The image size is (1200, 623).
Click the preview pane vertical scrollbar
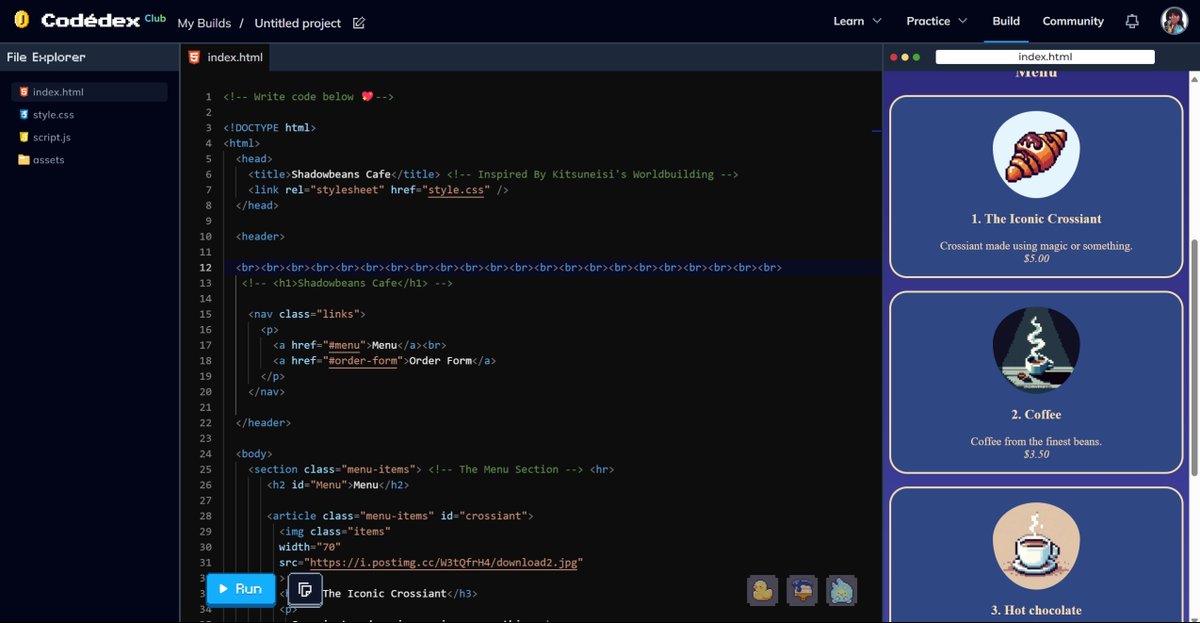[1194, 357]
